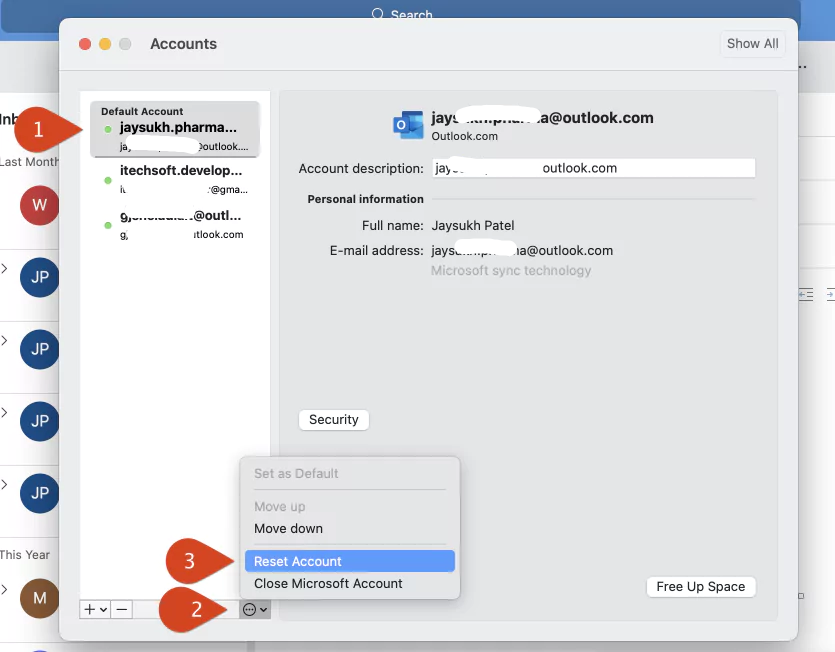Click the Accounts window title
Screen dimensions: 835x652
pyautogui.click(x=183, y=44)
